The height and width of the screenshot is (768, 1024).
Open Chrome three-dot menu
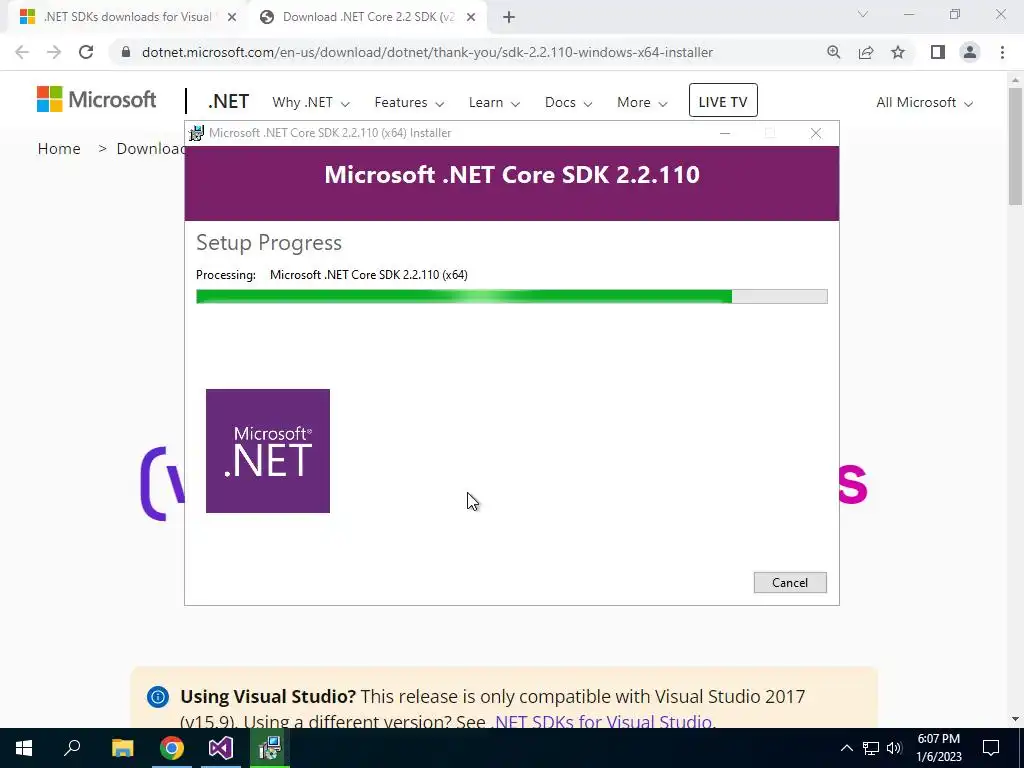coord(1002,52)
